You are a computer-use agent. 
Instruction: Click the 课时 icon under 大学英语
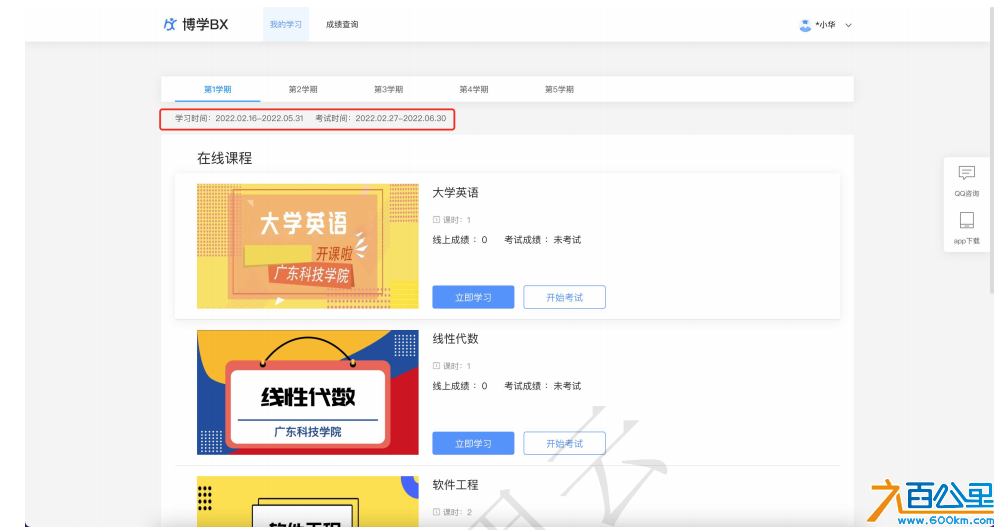[x=437, y=220]
